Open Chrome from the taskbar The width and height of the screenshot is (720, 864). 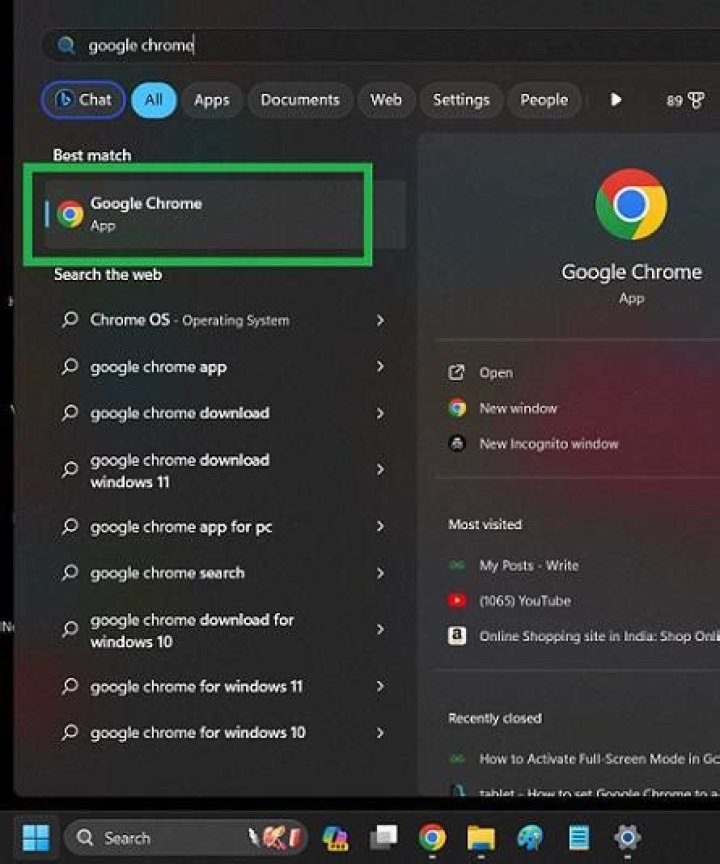point(432,838)
